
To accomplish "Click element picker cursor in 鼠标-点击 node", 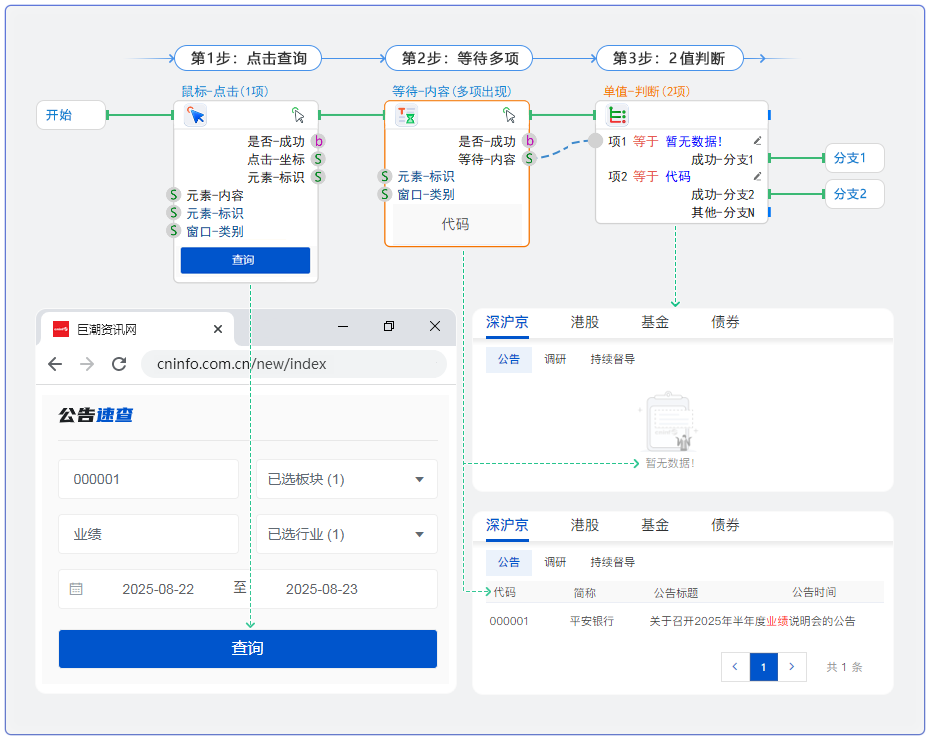I will click(299, 115).
